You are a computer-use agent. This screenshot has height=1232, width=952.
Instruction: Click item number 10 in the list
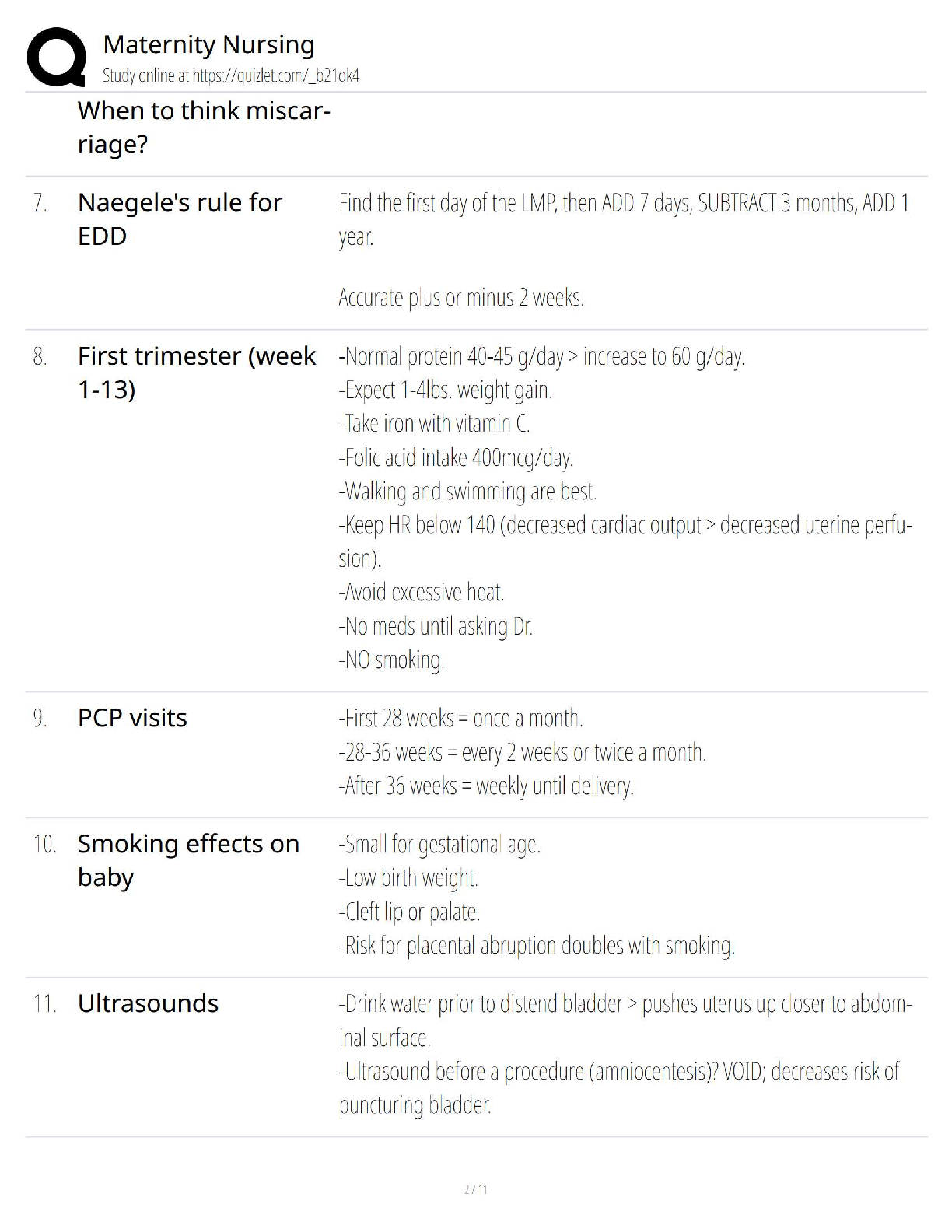click(x=44, y=844)
